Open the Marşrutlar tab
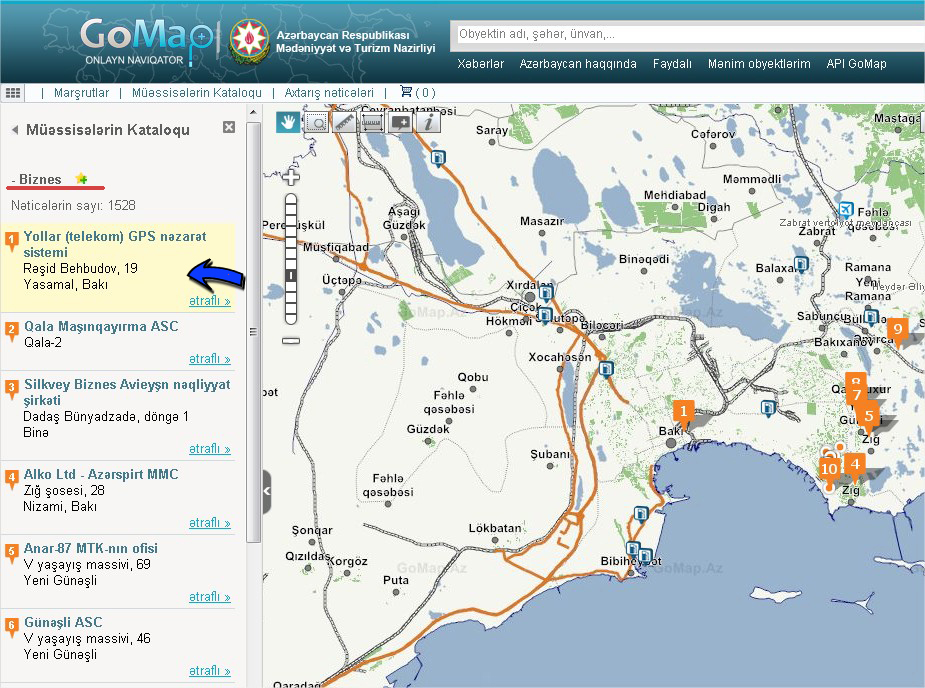Viewport: 925px width, 688px height. click(81, 92)
